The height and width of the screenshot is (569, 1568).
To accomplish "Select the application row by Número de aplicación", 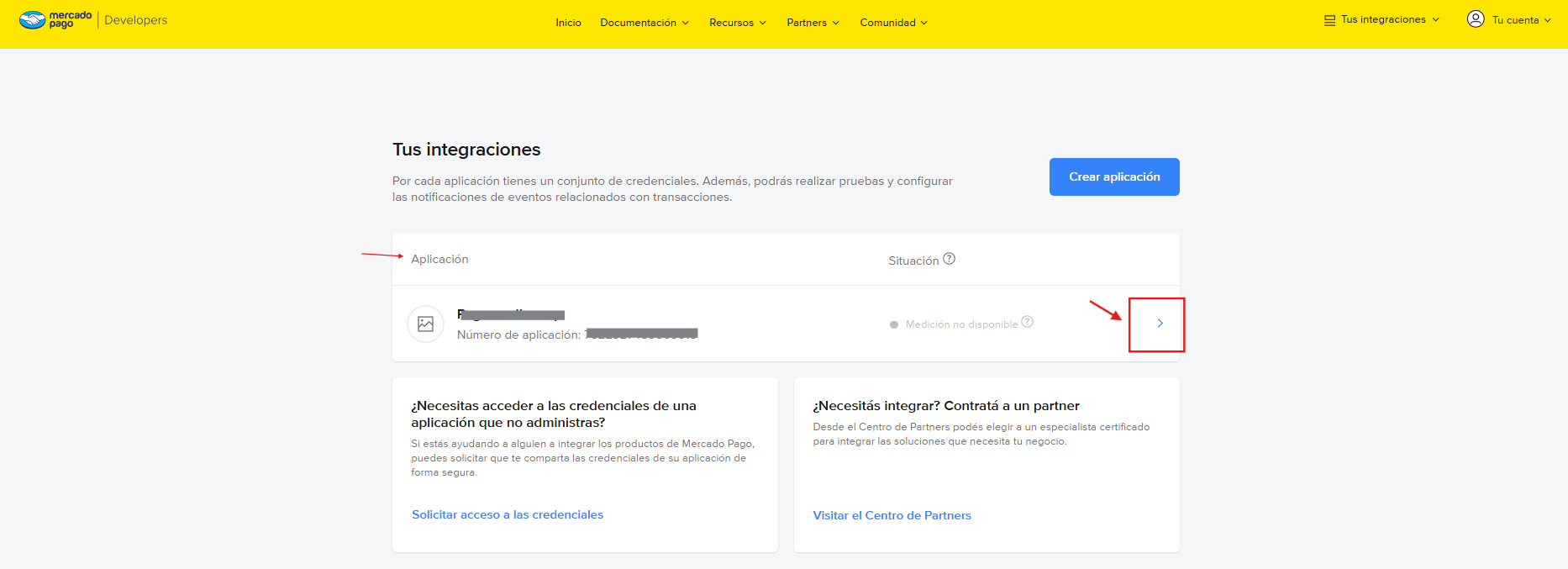I will (518, 335).
